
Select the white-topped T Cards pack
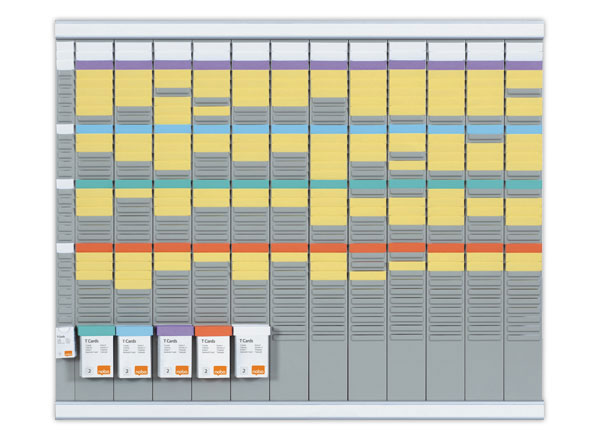252,353
